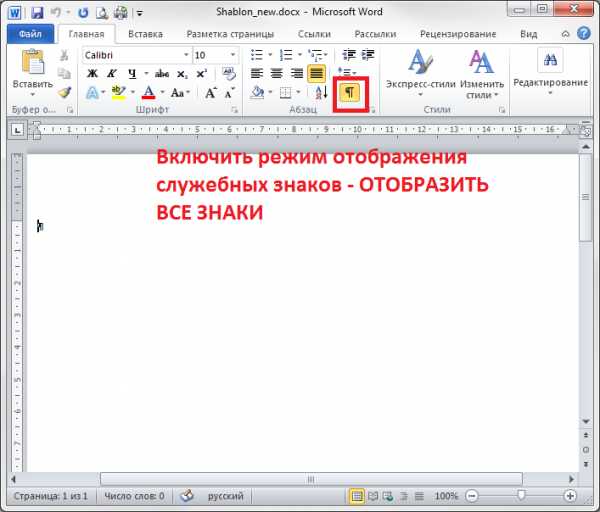Apply the yellow text highlight color

pos(118,93)
